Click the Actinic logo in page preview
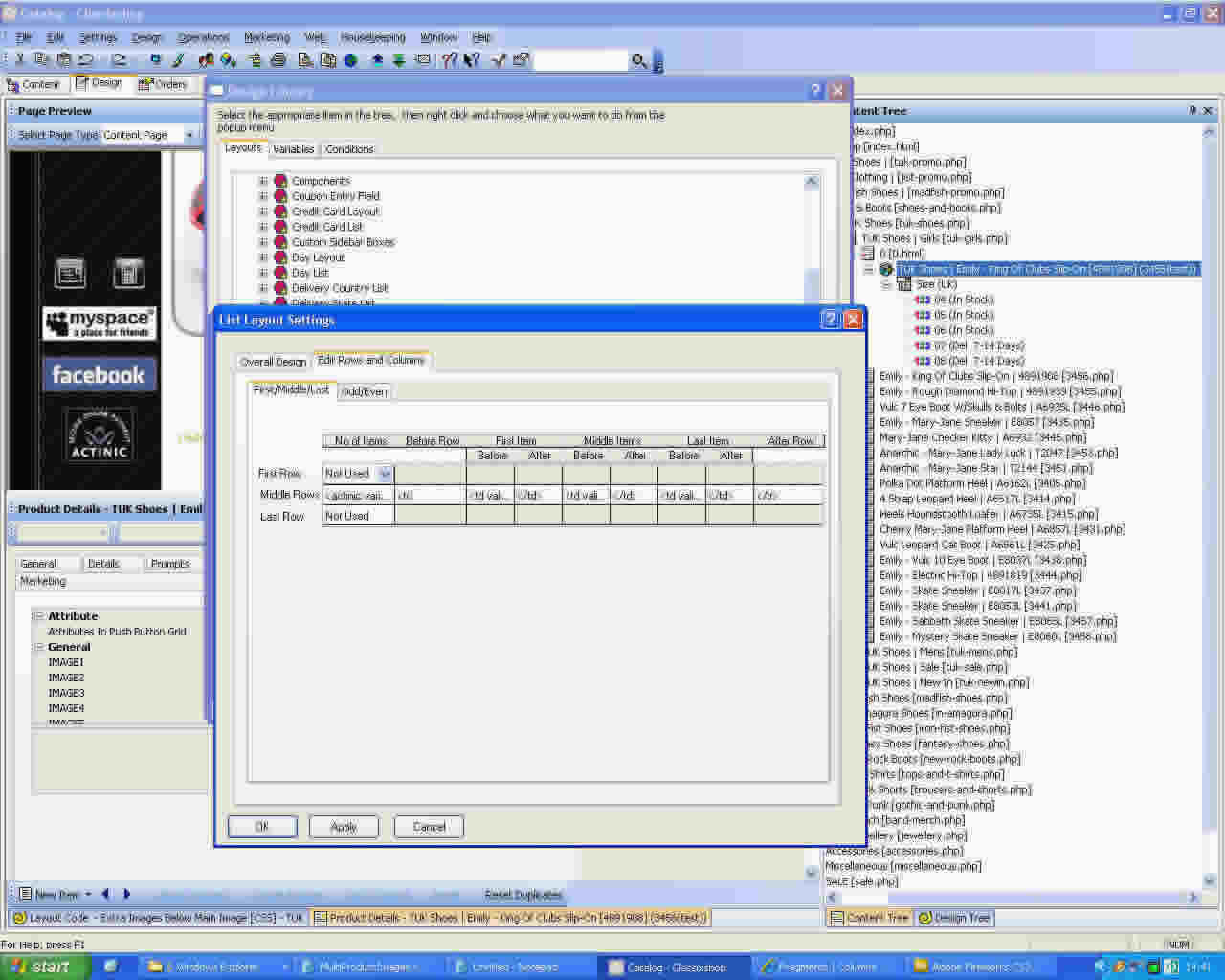The height and width of the screenshot is (980, 1225). 99,437
